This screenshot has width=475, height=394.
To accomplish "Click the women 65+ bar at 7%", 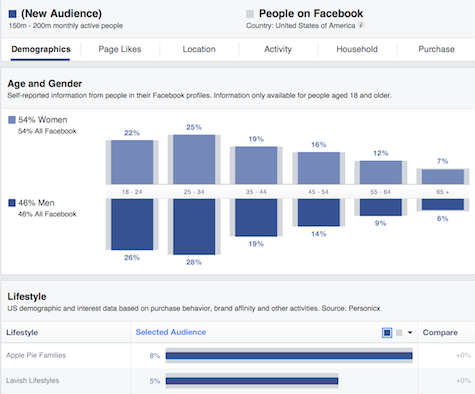I will pos(443,177).
